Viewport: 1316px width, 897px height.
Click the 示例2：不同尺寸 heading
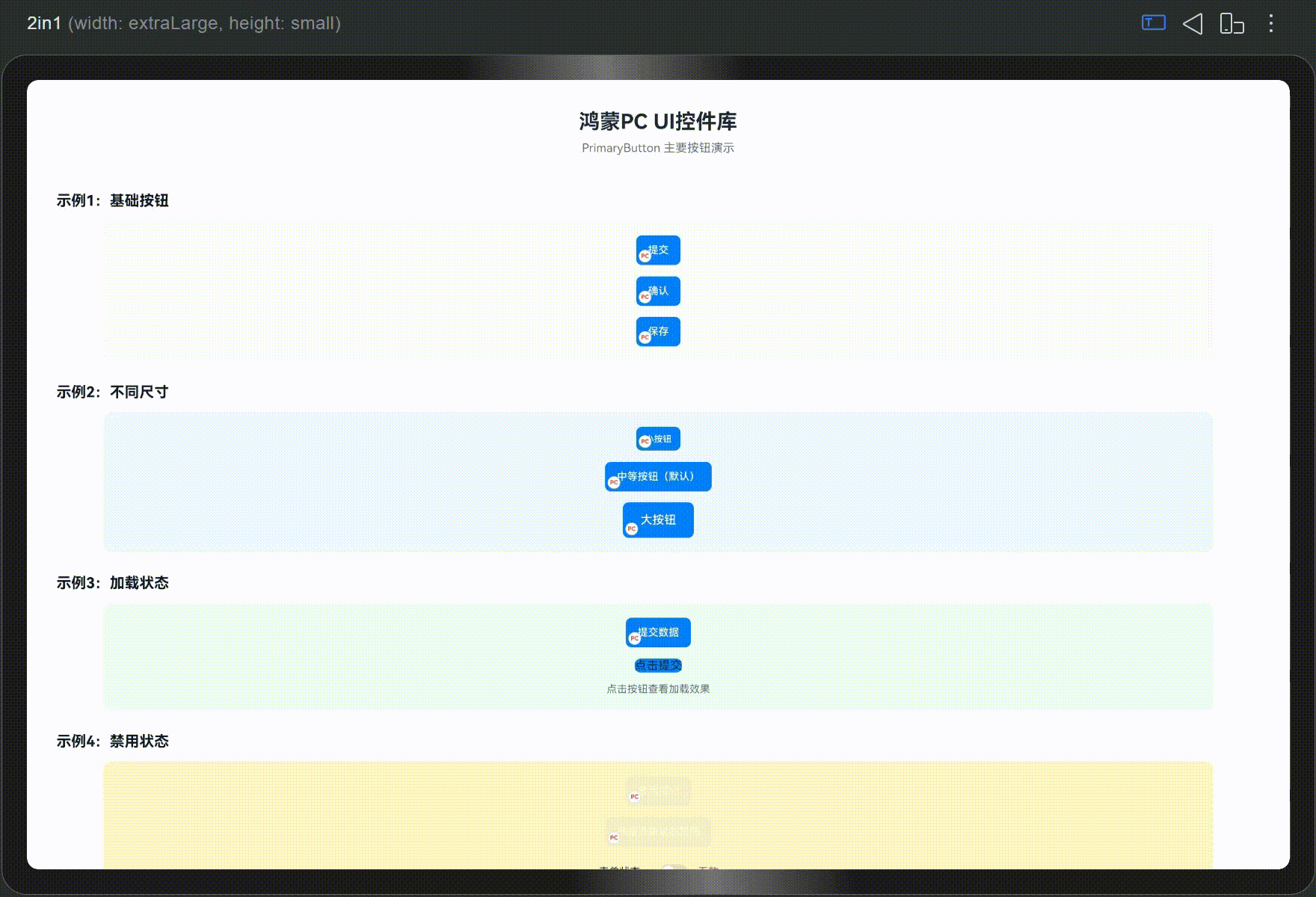(x=113, y=392)
